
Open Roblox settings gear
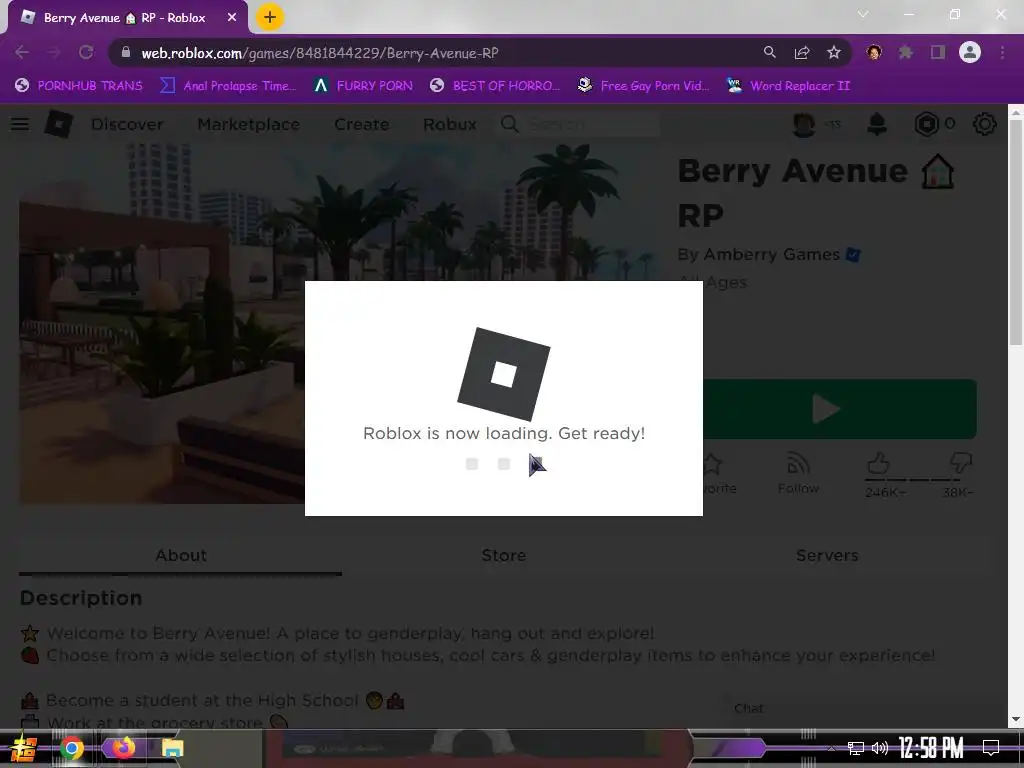(985, 124)
